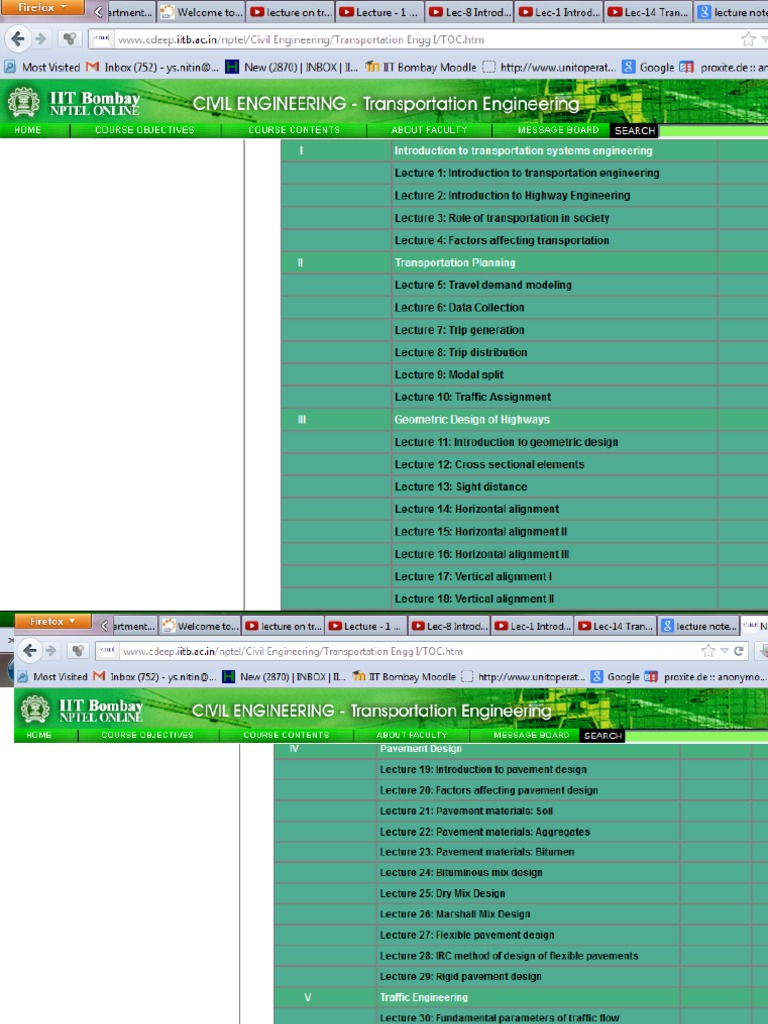768x1024 pixels.
Task: Open Lecture 4: Factors affecting transportation
Action: pyautogui.click(x=502, y=240)
